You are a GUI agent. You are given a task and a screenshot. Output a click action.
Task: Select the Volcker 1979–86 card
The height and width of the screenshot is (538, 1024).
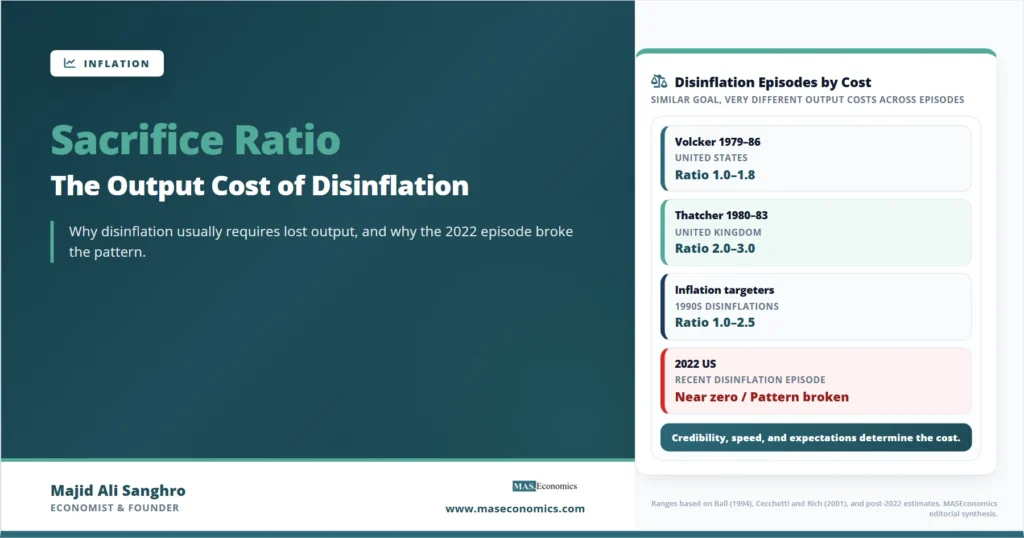[x=816, y=158]
